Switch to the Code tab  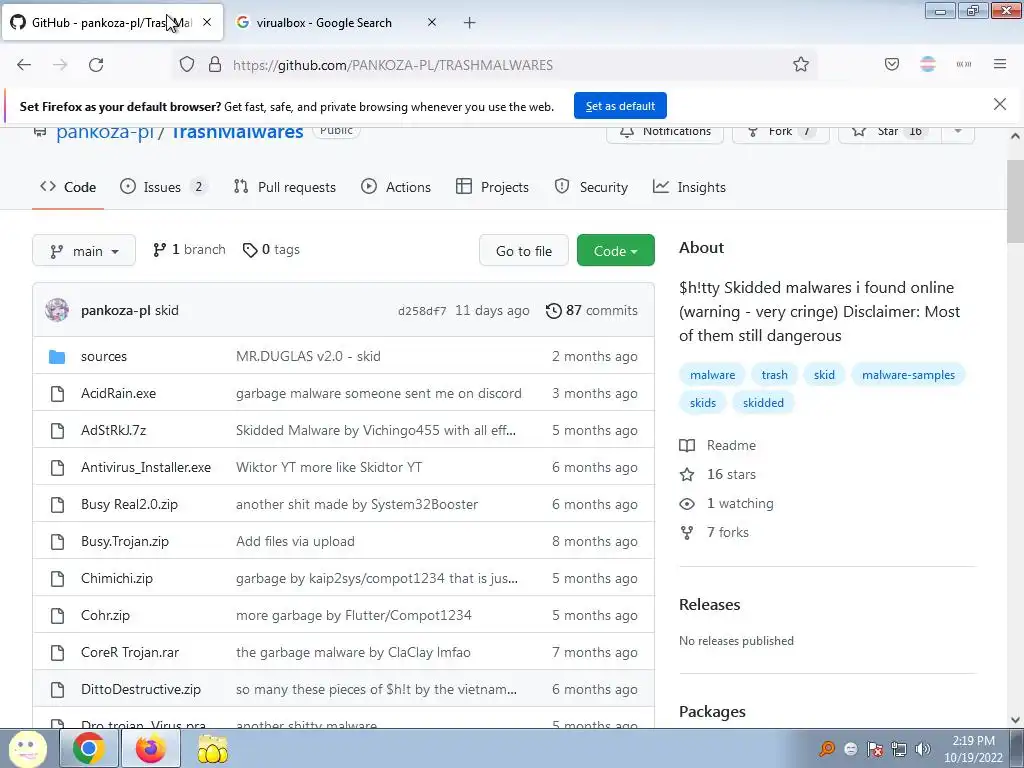68,187
